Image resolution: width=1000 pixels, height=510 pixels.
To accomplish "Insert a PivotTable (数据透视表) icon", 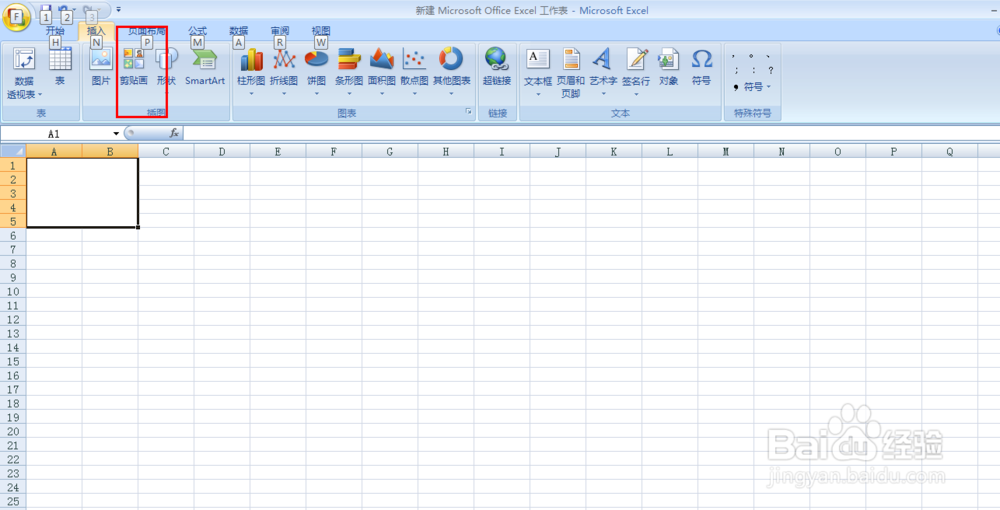I will tap(24, 58).
